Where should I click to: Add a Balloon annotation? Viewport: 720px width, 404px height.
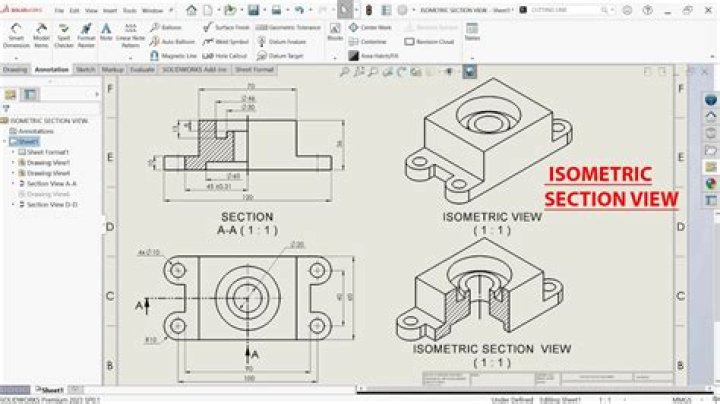tap(166, 28)
